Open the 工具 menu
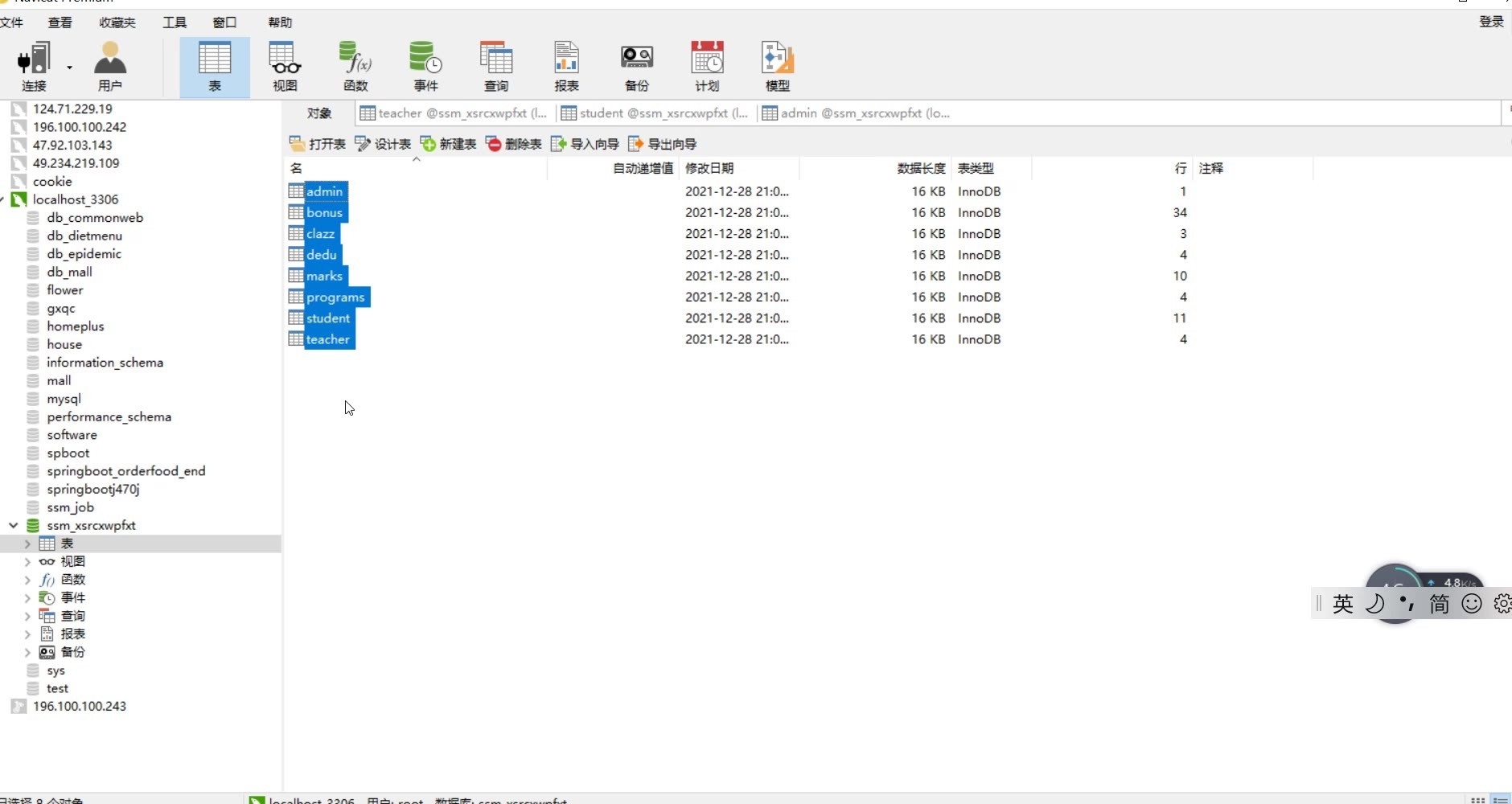Screen dimensions: 1512x804 (175, 22)
